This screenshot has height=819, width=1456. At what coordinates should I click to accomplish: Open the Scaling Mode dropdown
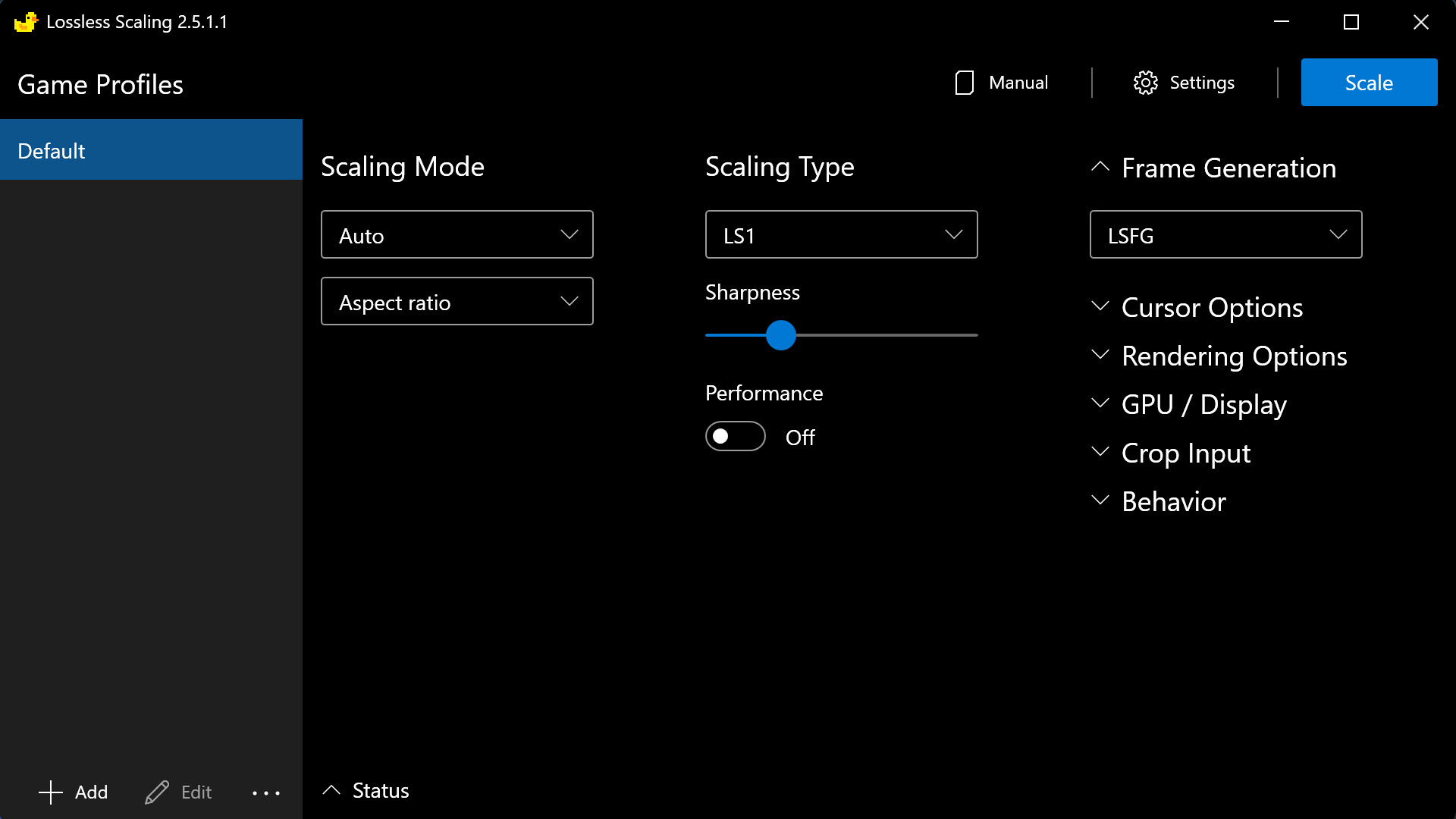[x=457, y=234]
